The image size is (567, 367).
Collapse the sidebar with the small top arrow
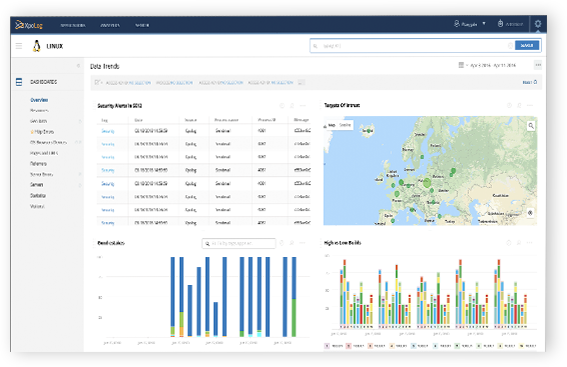78,66
